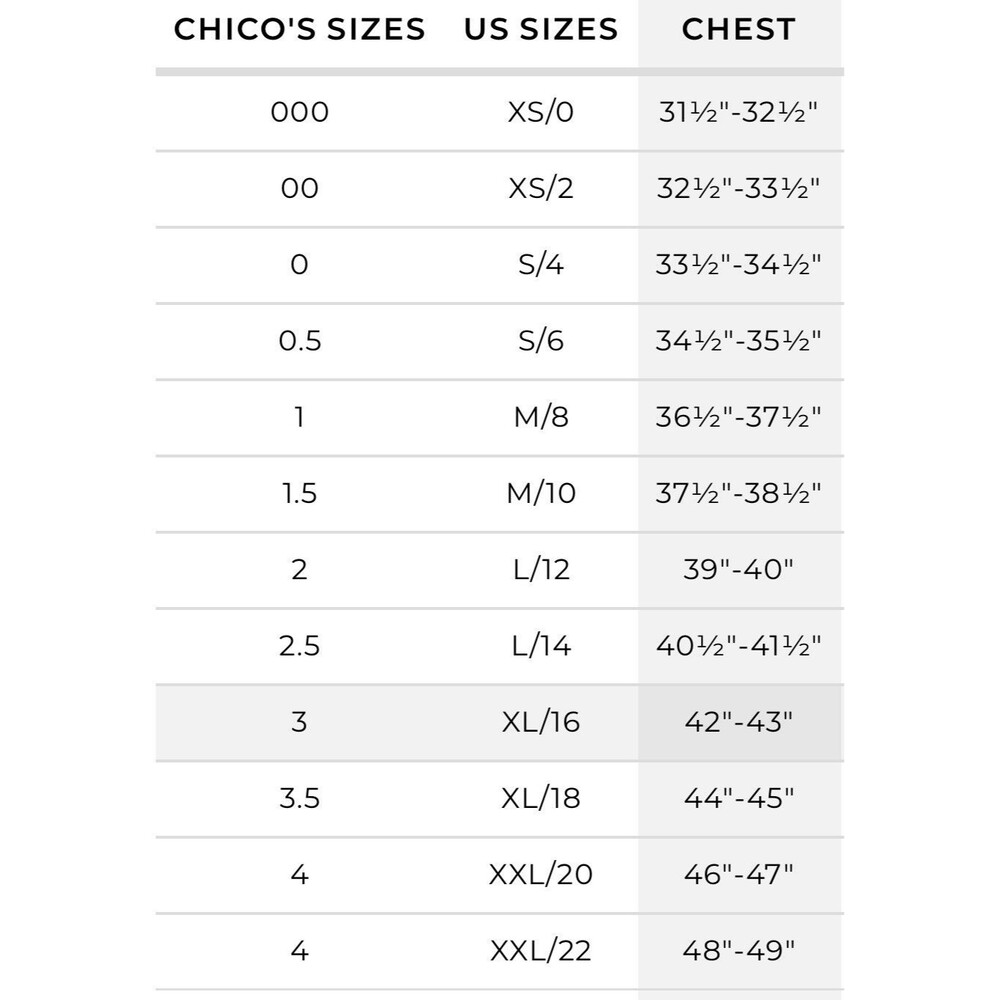Click the XXL/22 US size cell

[541, 951]
